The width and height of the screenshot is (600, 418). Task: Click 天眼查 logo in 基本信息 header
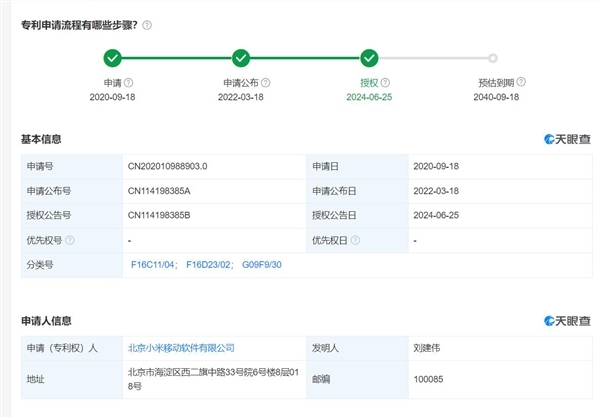coord(566,139)
